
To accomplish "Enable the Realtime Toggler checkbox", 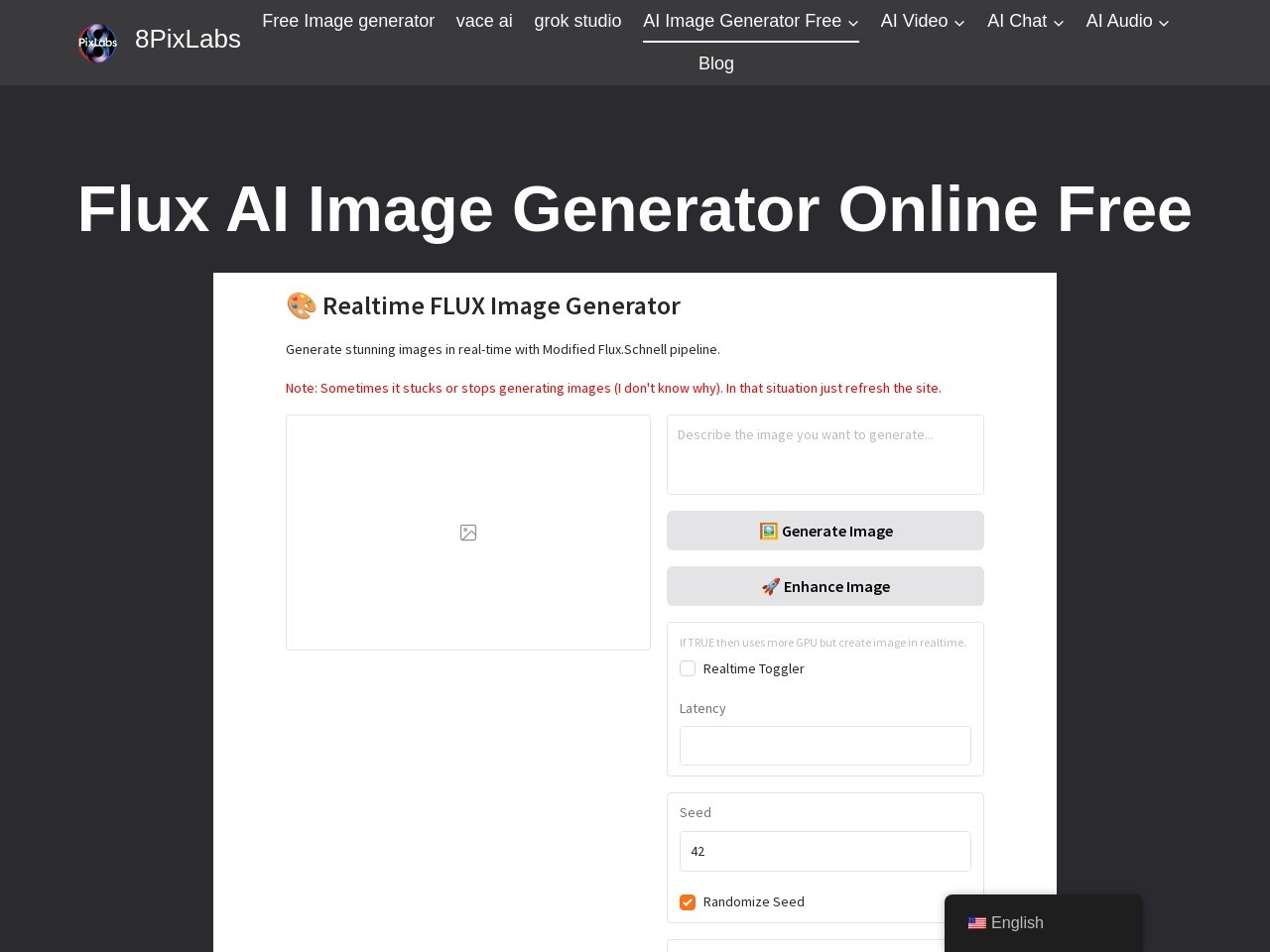I will pos(688,668).
